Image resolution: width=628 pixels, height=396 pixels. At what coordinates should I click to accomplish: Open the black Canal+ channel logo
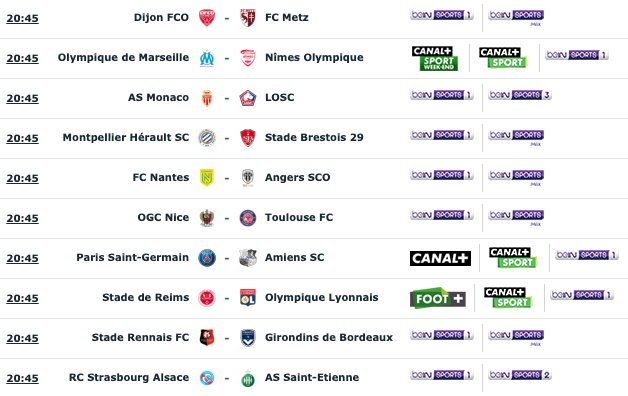440,258
